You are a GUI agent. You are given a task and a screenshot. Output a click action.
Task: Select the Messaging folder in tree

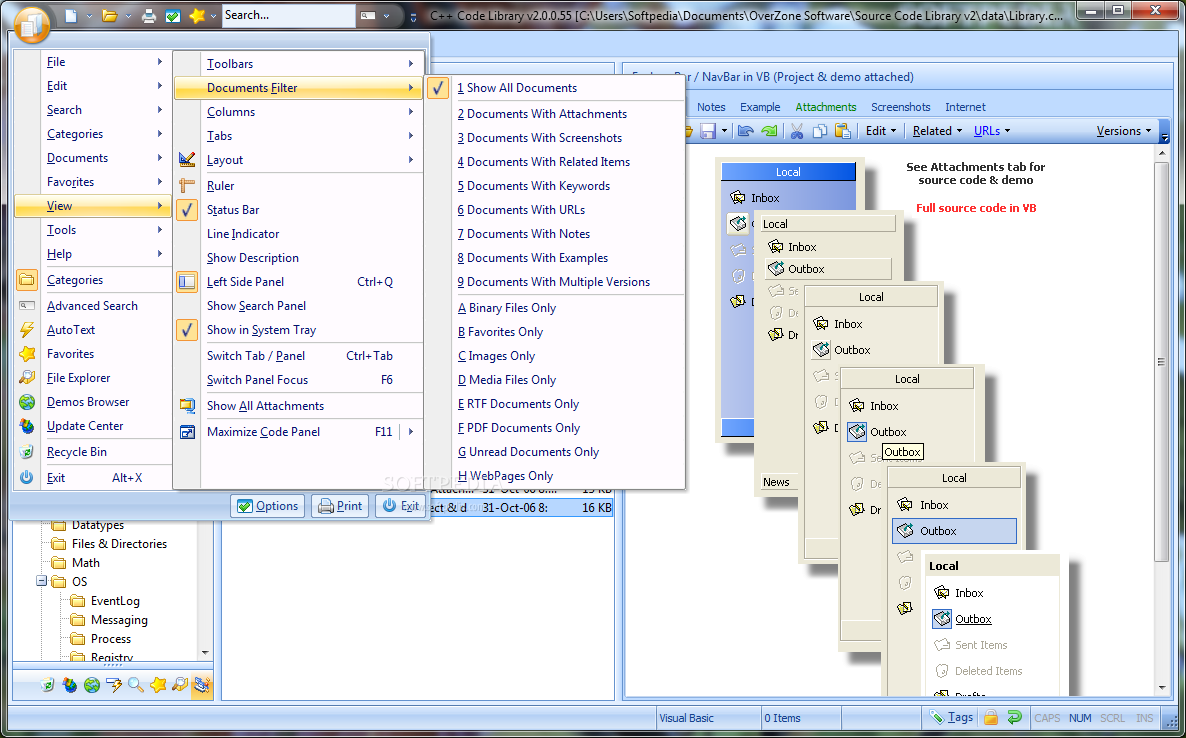pyautogui.click(x=119, y=620)
